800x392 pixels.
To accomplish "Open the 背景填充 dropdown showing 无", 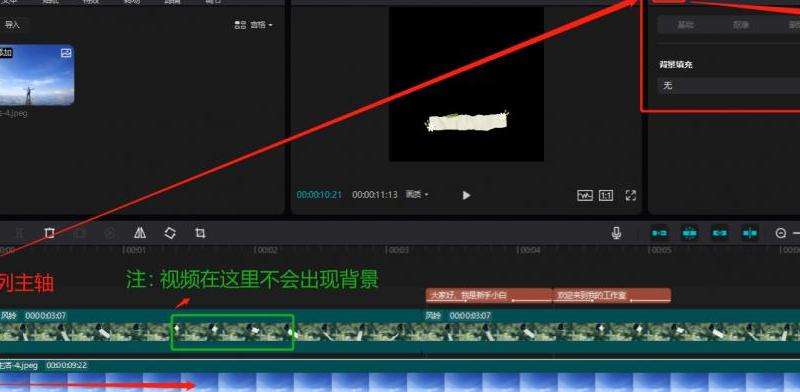I will [729, 86].
